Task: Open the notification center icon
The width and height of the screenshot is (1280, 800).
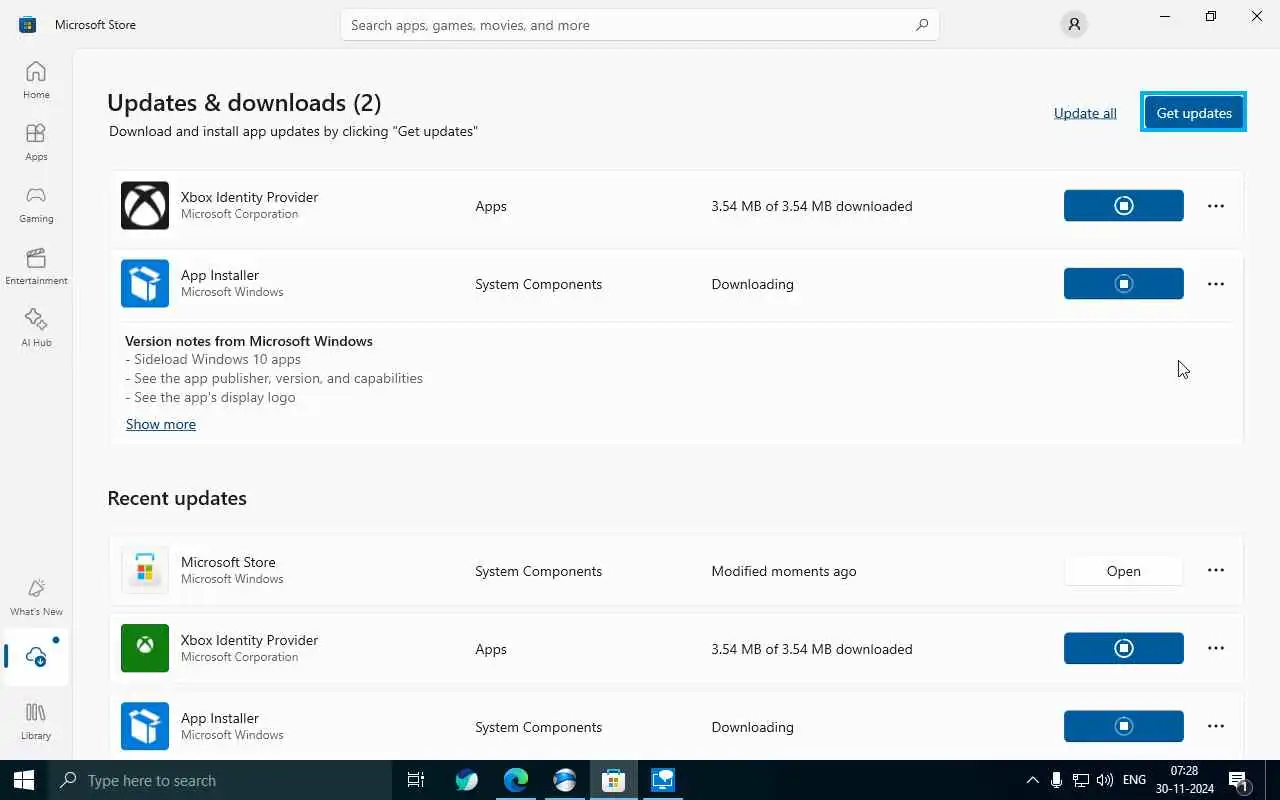Action: pyautogui.click(x=1238, y=780)
